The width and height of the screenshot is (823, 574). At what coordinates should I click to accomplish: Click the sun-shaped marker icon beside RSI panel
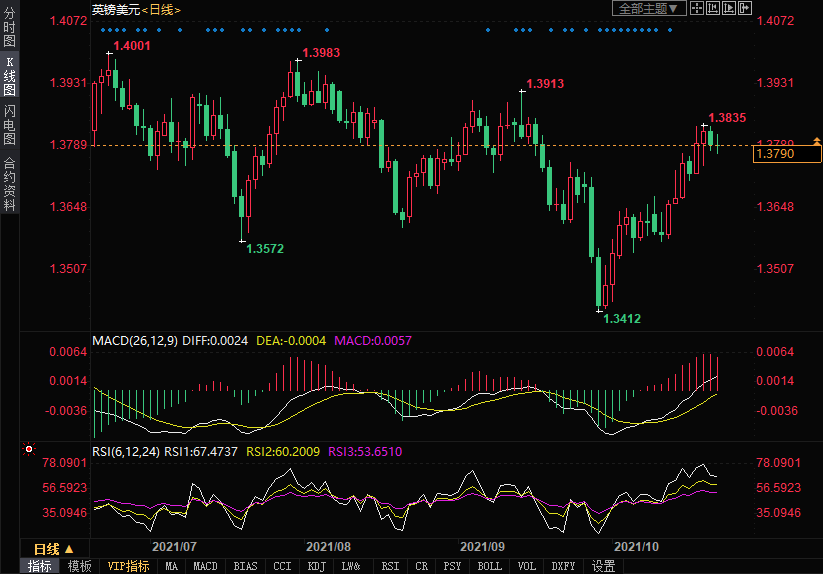point(29,451)
